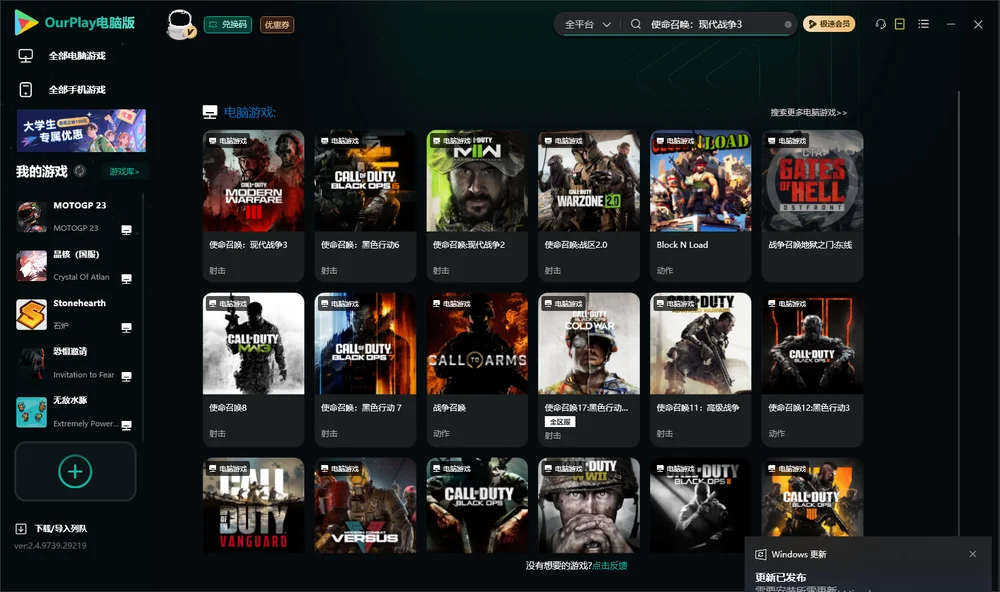Click the 点击反馈 feedback link

point(610,566)
